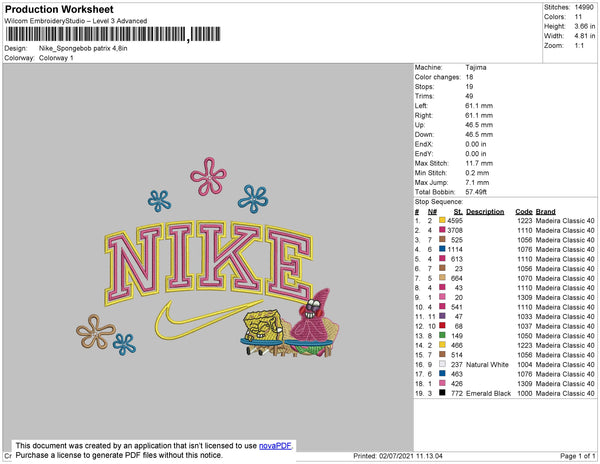Click the barcode below the header
Screen dimensions: 600x464
pos(113,34)
